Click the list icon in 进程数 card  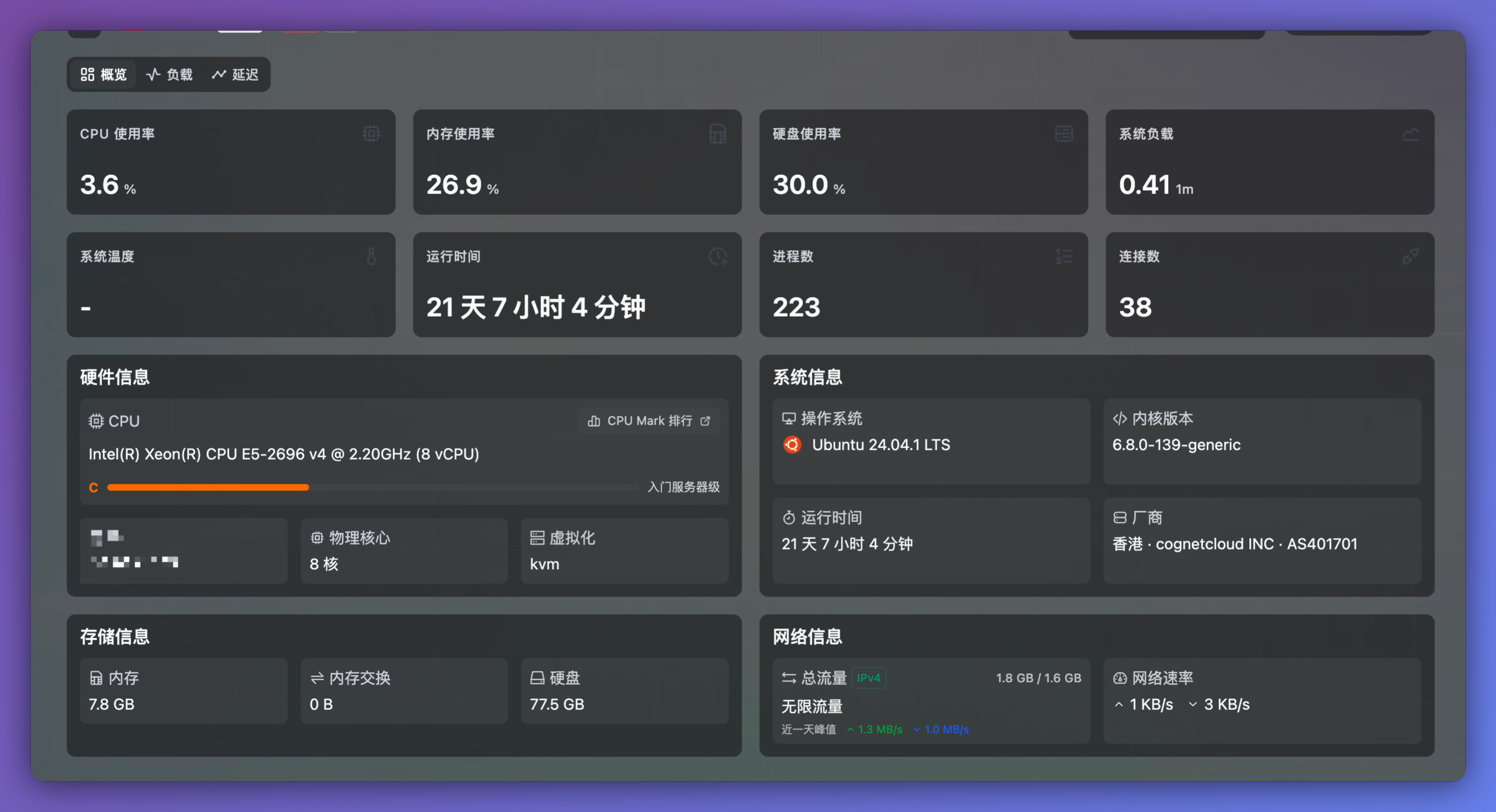point(1064,256)
